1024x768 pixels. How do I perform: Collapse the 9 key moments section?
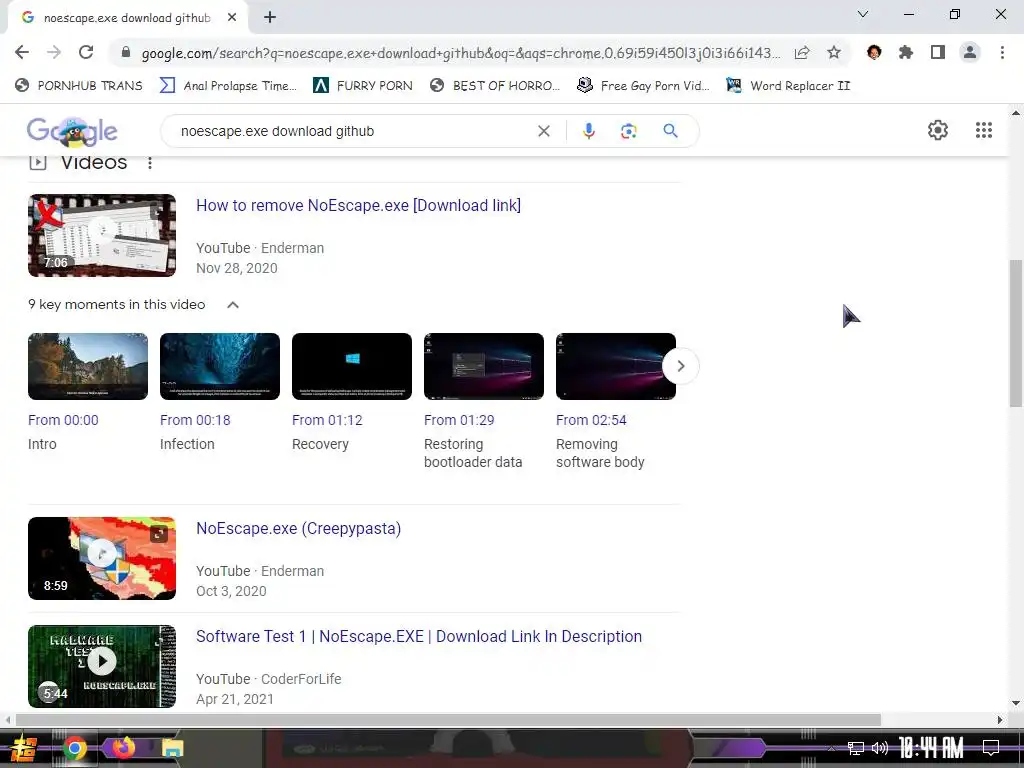[x=232, y=305]
